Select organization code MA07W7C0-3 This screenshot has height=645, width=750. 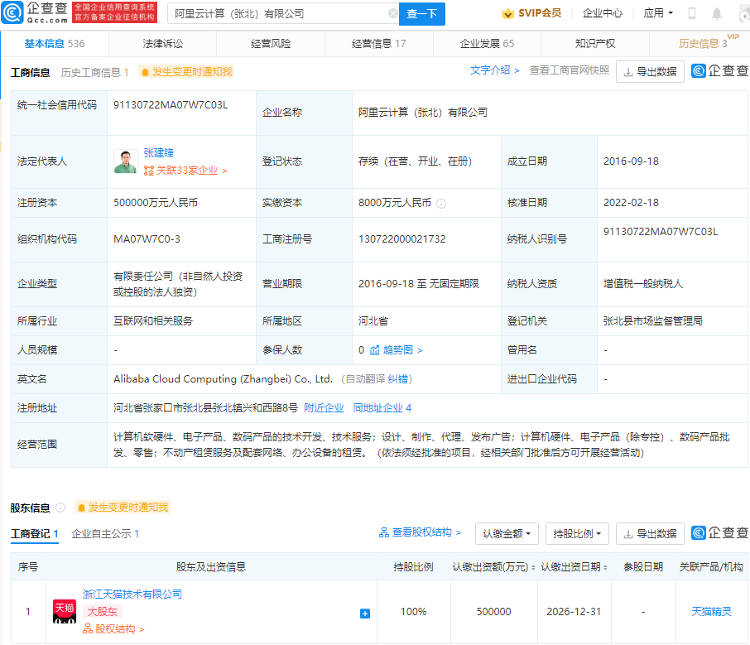coord(146,239)
